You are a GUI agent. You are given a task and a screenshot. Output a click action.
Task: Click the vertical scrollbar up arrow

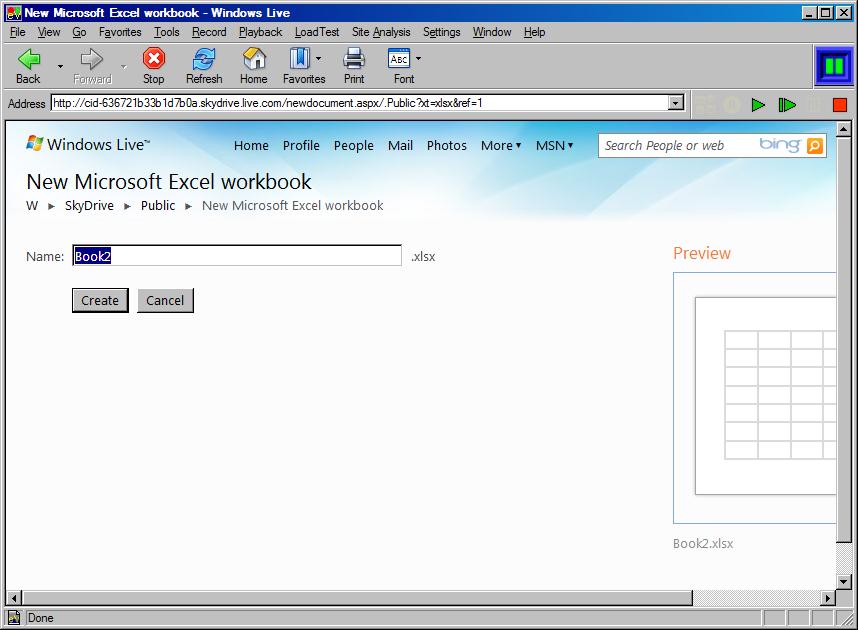tap(844, 130)
